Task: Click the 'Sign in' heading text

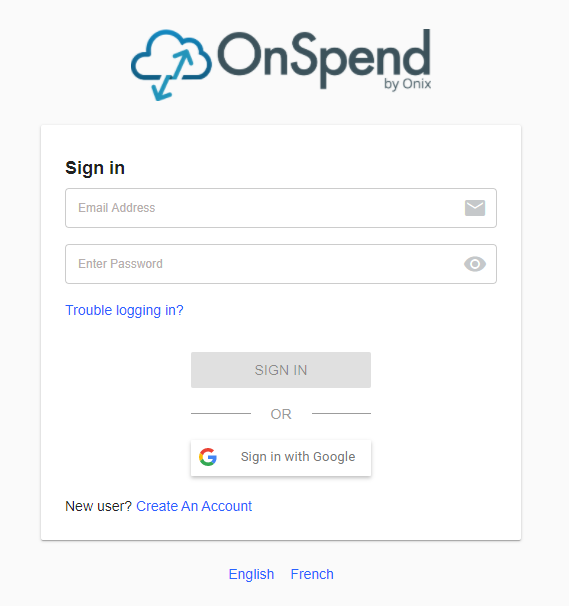Action: [95, 168]
